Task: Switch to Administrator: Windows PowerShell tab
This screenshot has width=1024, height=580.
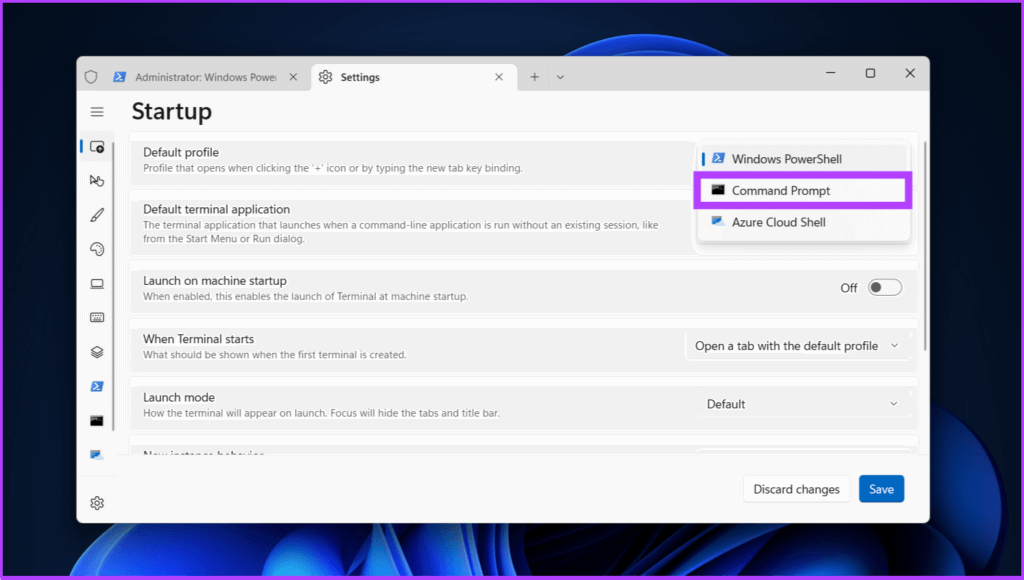Action: pyautogui.click(x=206, y=77)
